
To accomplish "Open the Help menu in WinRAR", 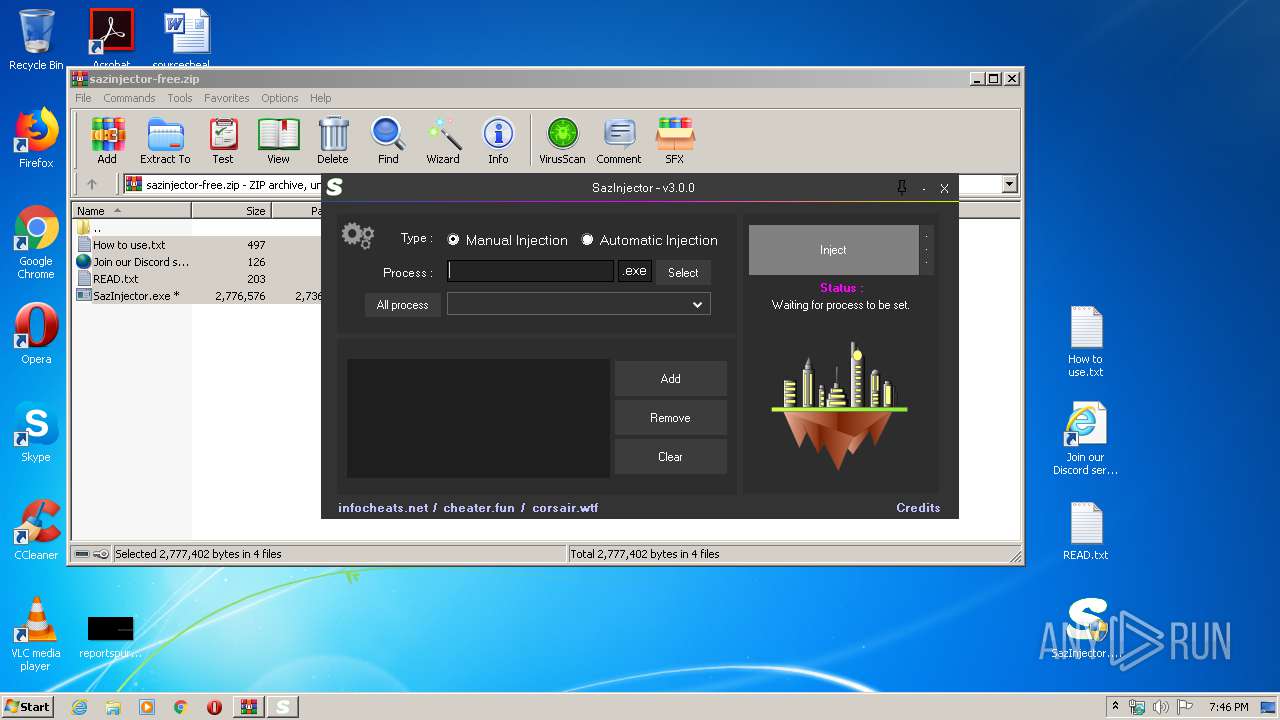I will [321, 98].
